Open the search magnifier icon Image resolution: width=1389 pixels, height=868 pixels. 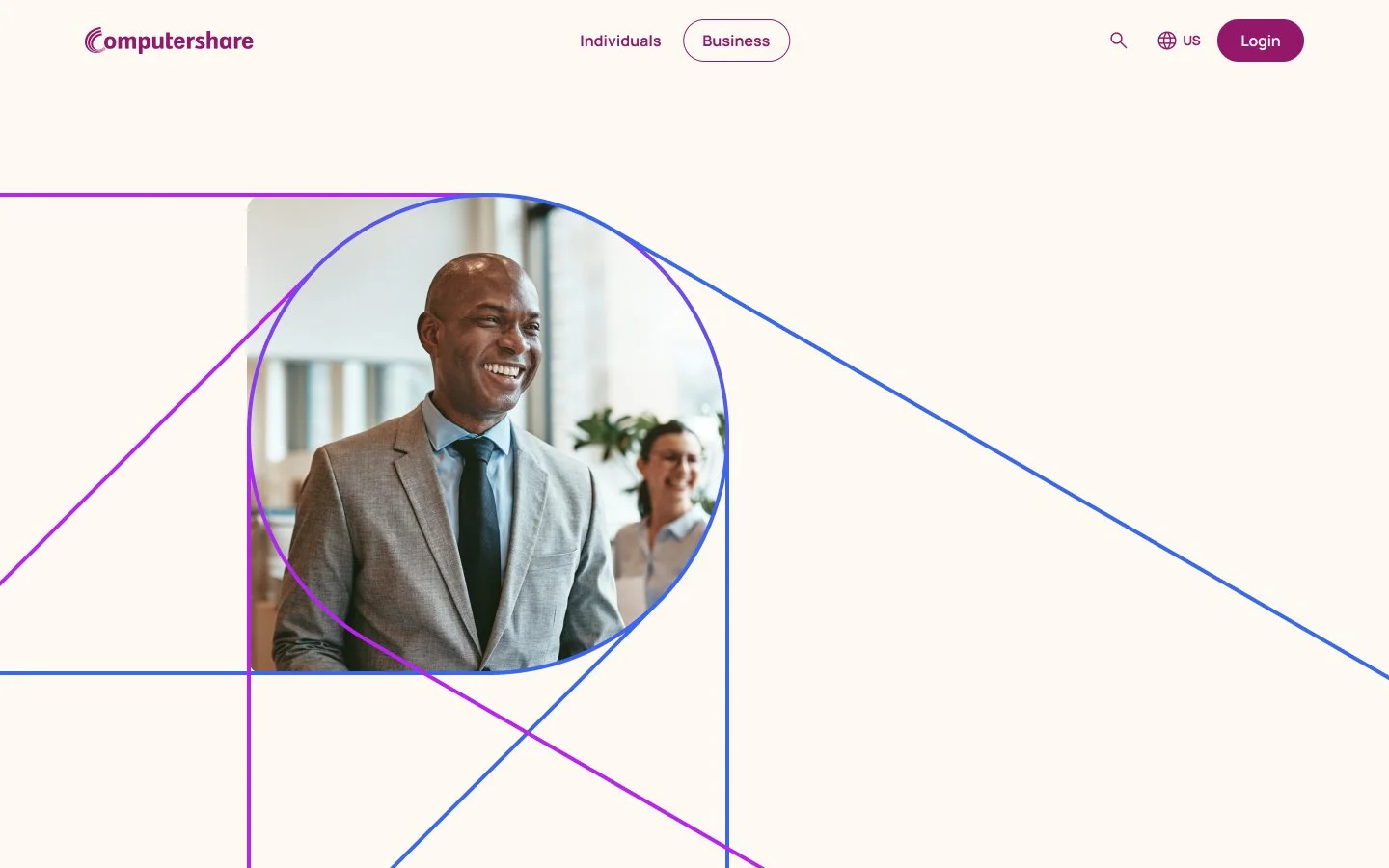1118,41
